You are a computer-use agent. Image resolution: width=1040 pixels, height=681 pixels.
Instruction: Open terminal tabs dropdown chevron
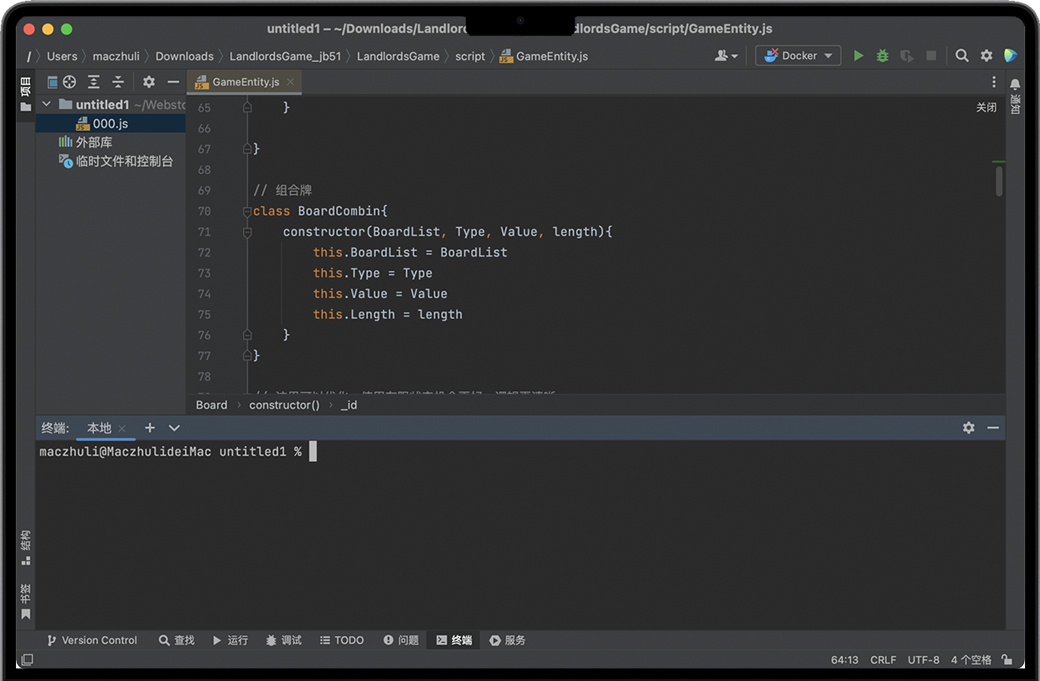tap(174, 428)
